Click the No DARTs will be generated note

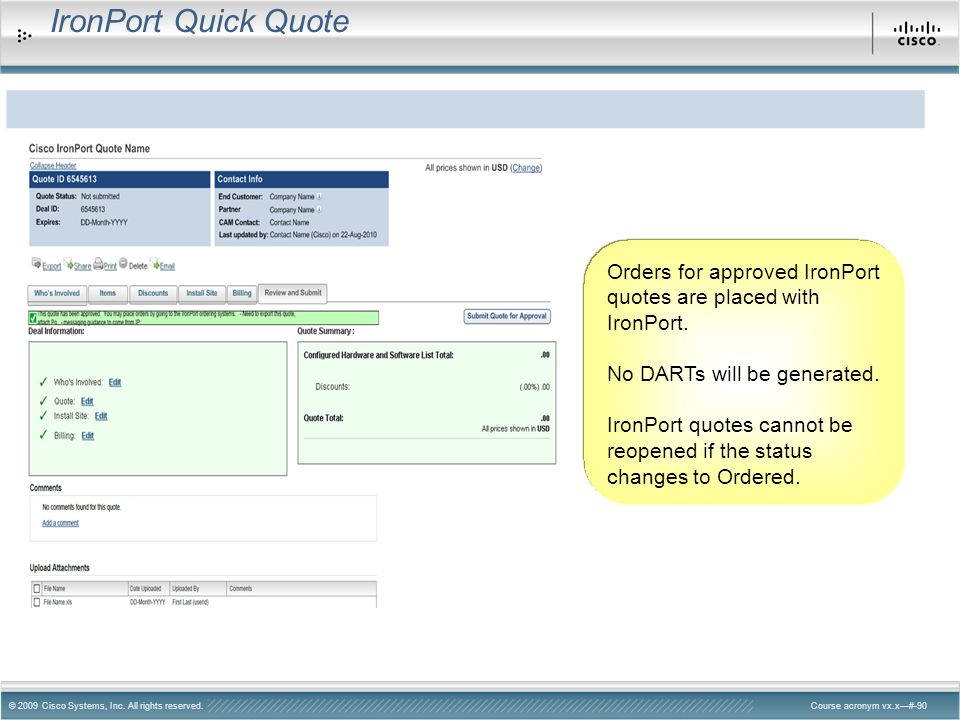tap(743, 373)
